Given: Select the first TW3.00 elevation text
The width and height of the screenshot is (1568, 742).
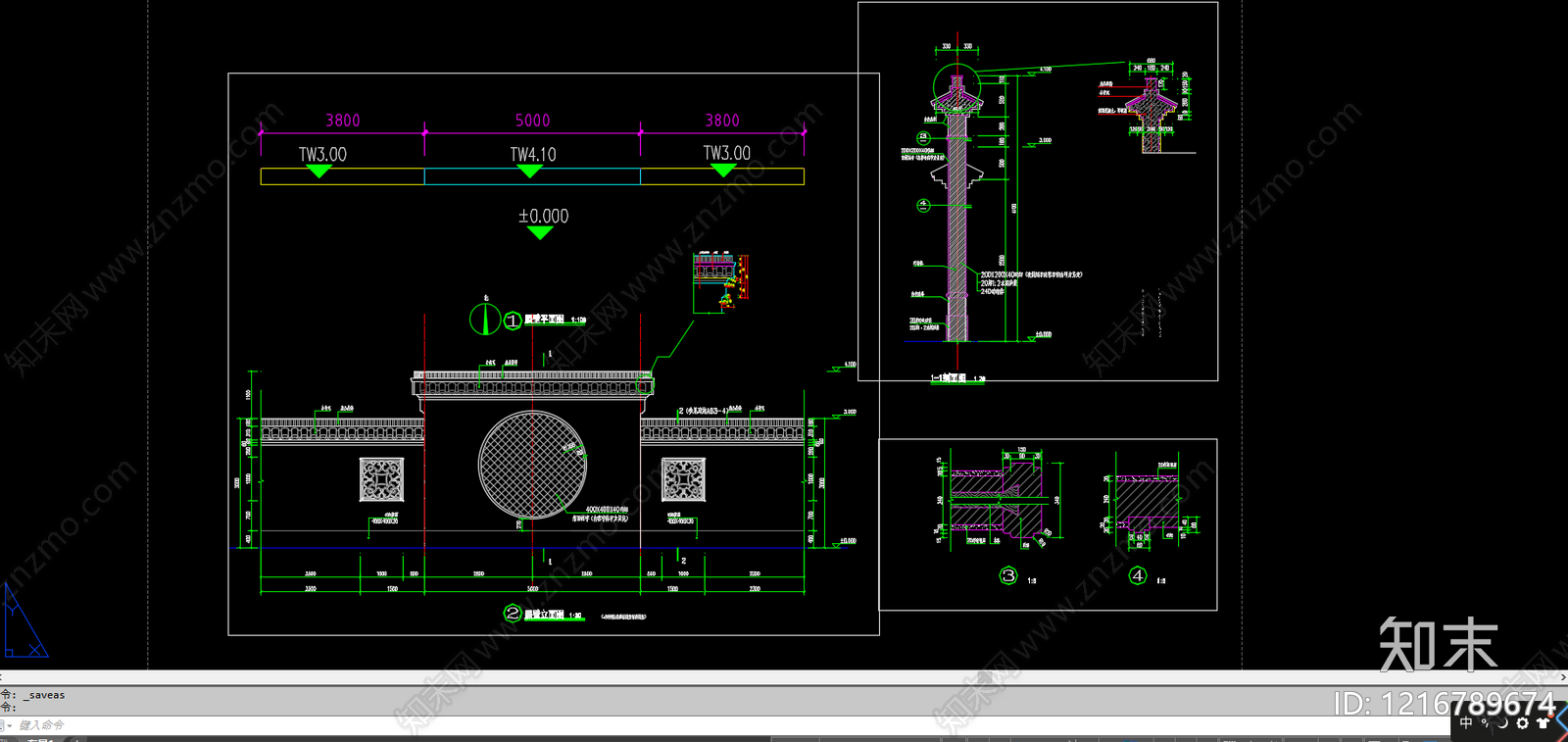Looking at the screenshot, I should pyautogui.click(x=322, y=155).
